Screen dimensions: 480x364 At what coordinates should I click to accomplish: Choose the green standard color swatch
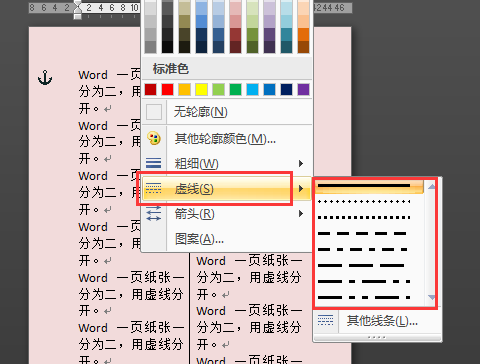[x=235, y=90]
